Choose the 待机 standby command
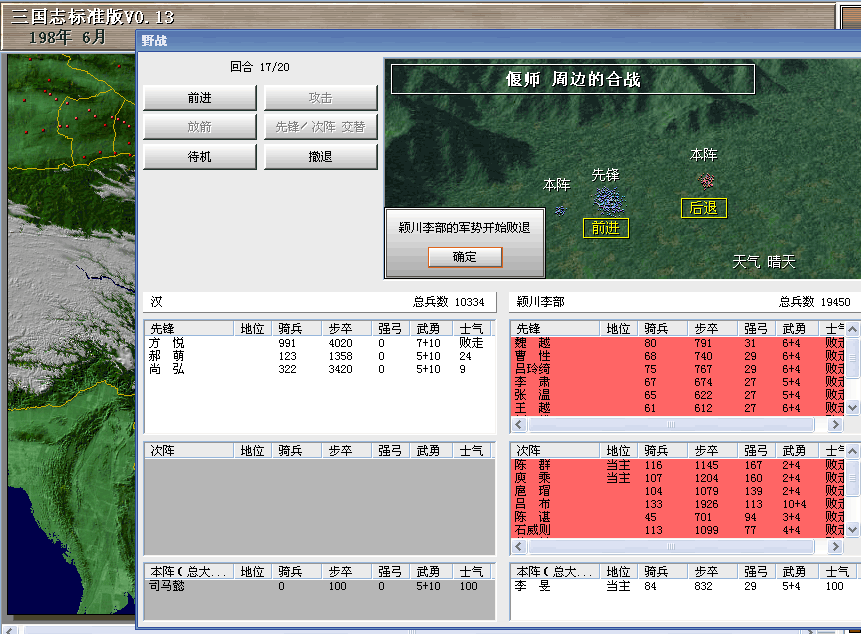The height and width of the screenshot is (634, 861). point(200,157)
